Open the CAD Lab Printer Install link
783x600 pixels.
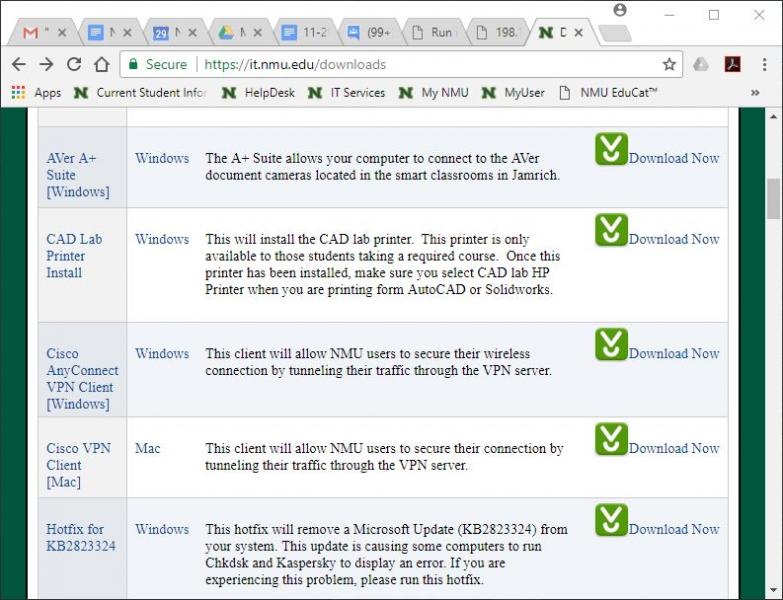tap(74, 256)
